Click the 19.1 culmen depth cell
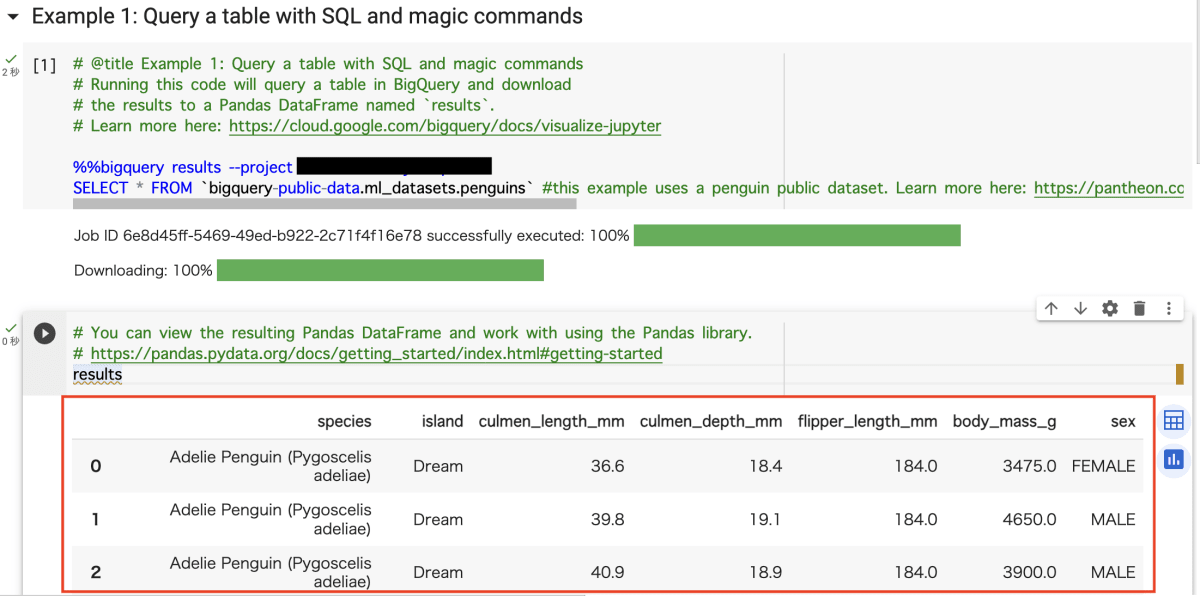Viewport: 1200px width, 596px height. point(766,519)
